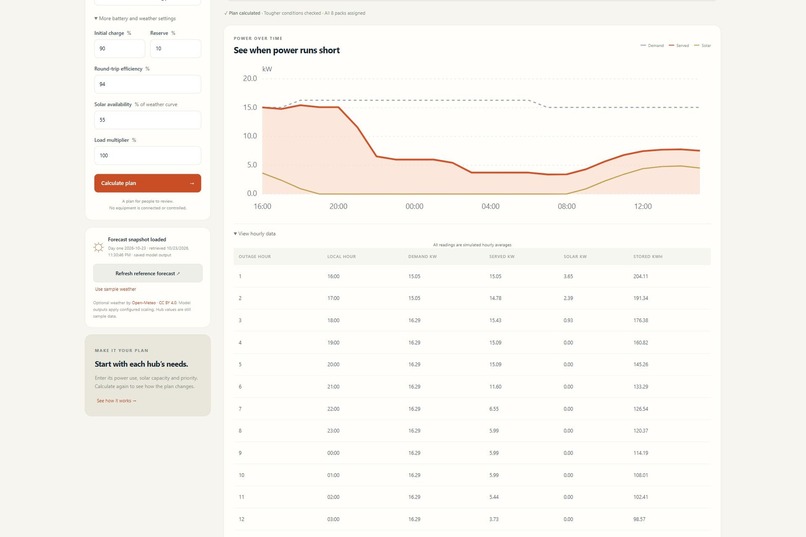
Task: Click served value 5.44 in the table
Action: 494,497
